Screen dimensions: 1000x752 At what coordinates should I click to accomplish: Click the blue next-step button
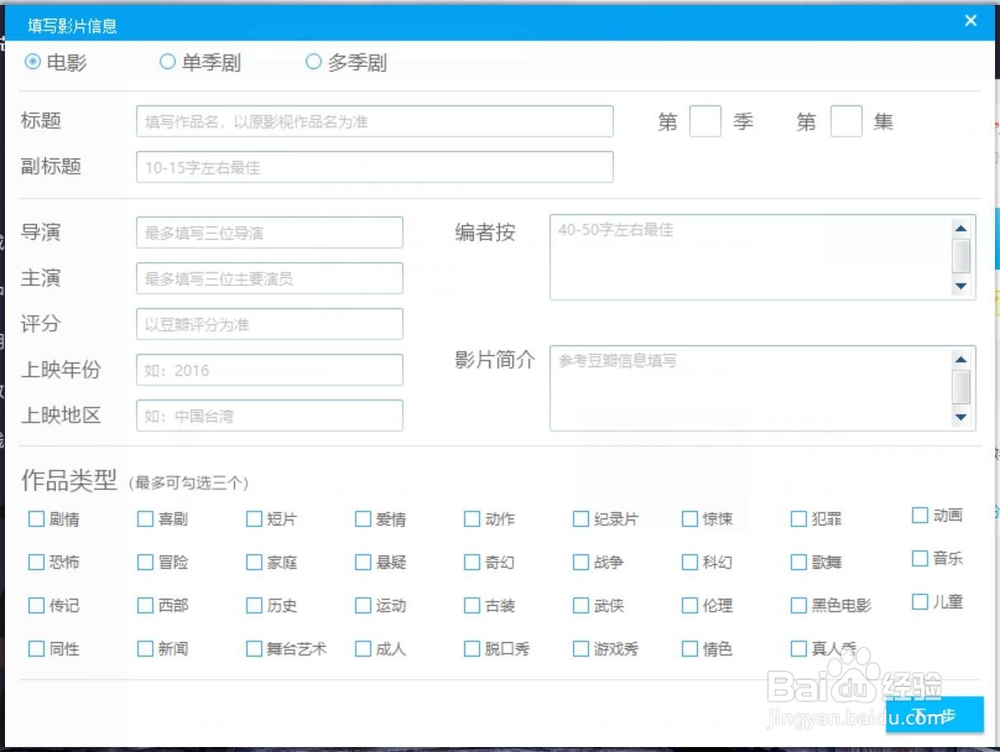935,715
